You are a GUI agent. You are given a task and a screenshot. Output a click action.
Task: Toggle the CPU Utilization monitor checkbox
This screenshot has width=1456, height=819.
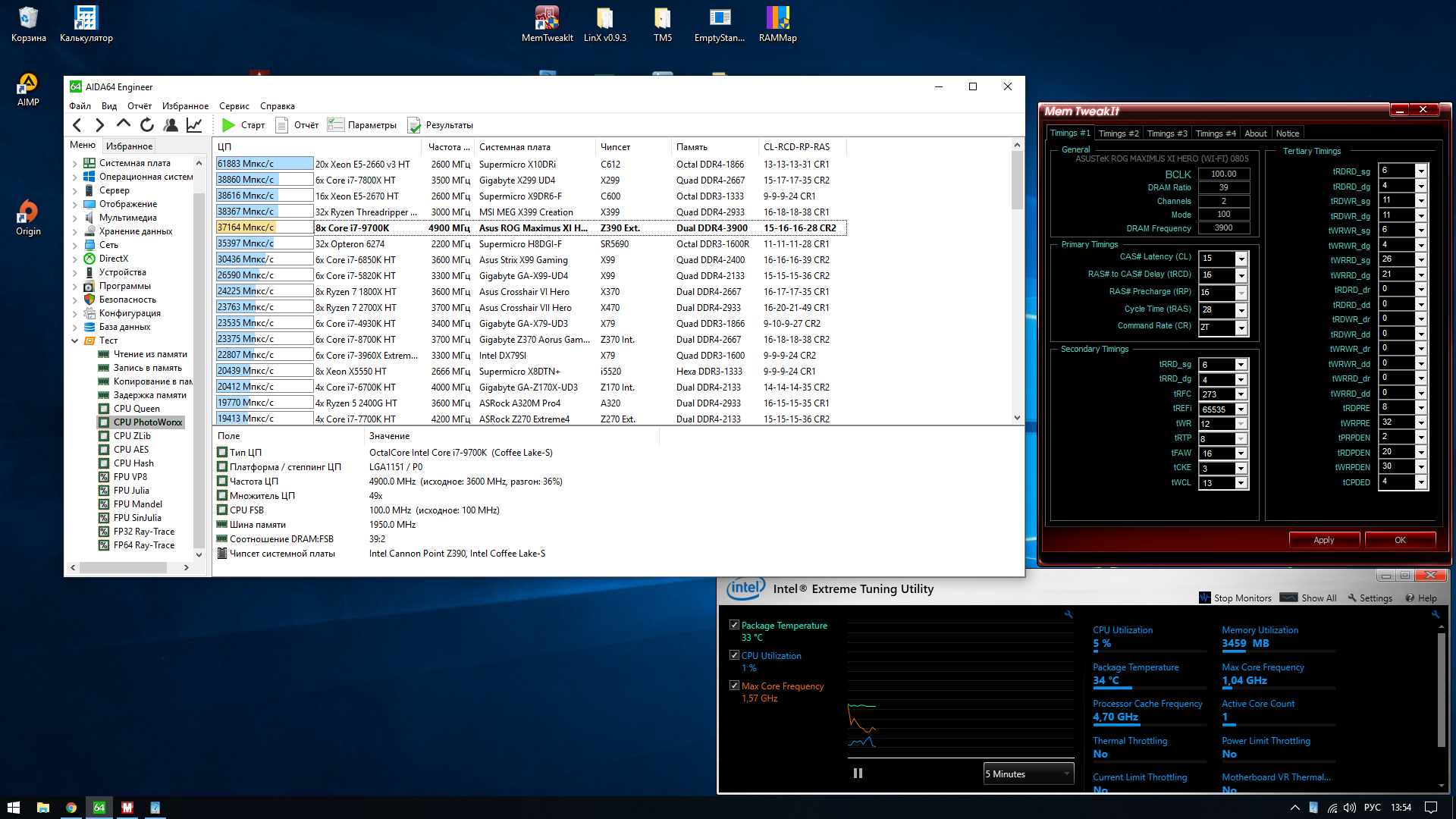734,655
